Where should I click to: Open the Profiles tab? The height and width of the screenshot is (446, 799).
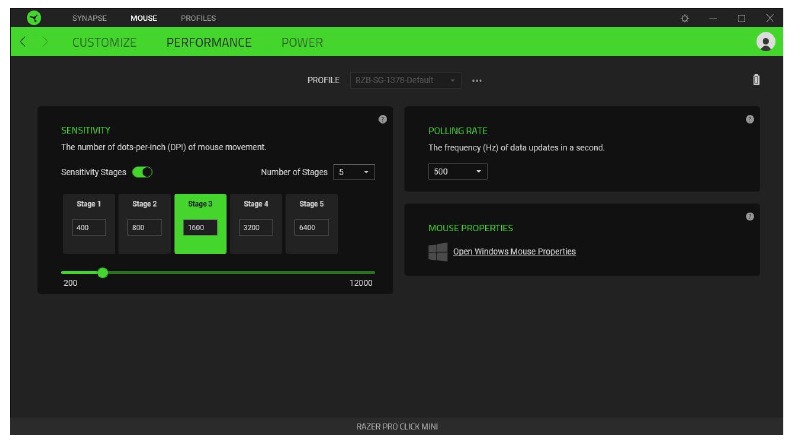click(x=198, y=18)
